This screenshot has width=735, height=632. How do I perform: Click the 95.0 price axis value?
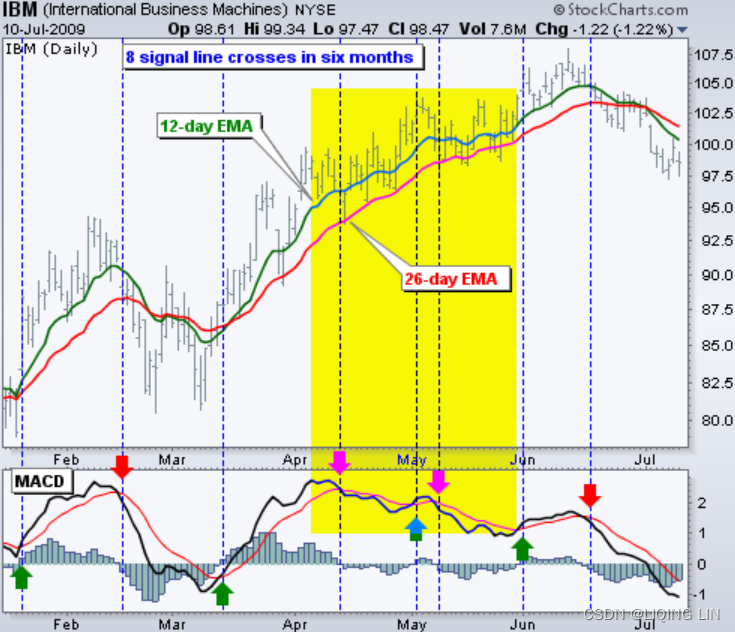pos(717,208)
